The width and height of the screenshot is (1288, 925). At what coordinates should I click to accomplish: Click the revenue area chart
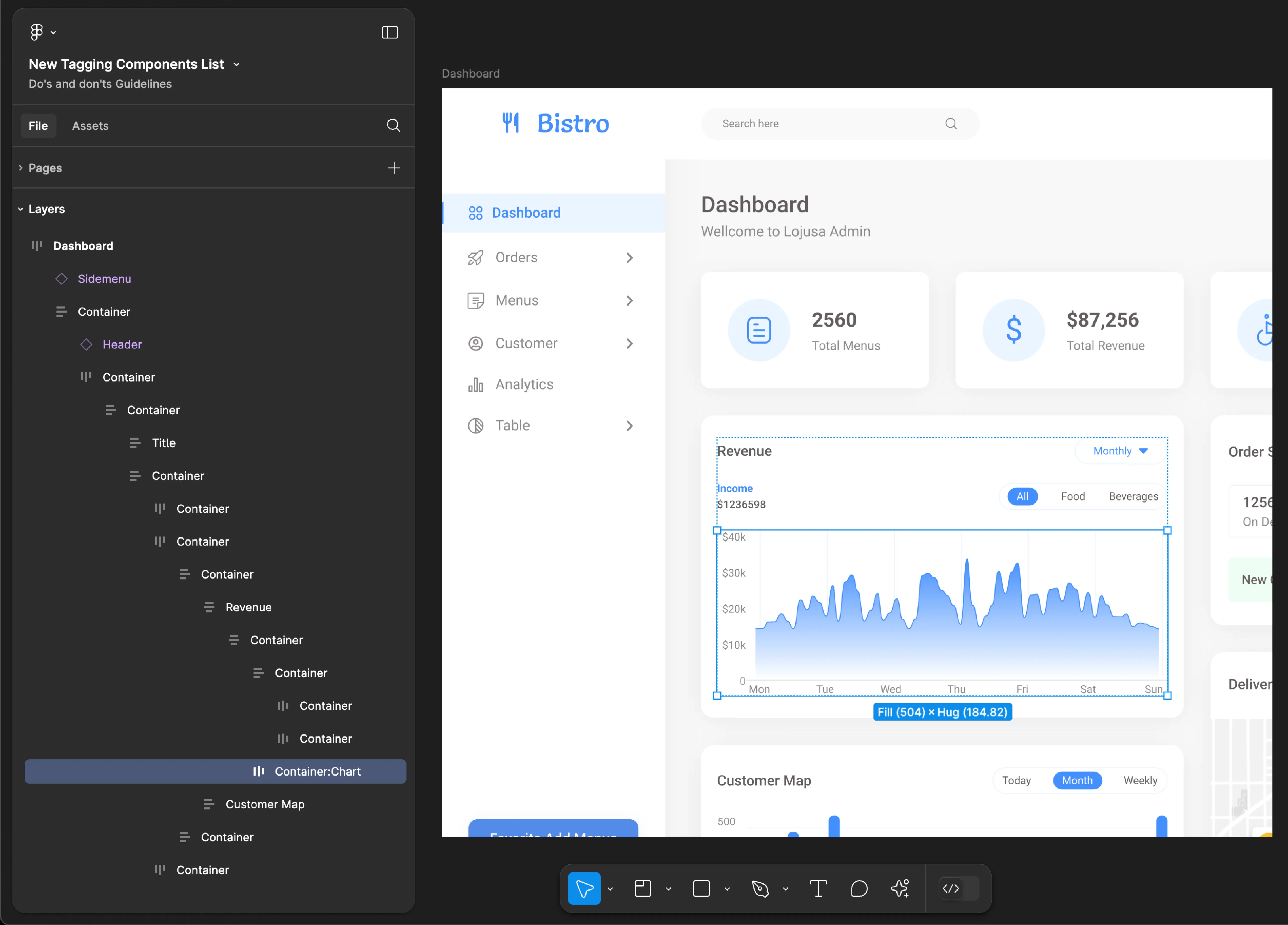click(x=942, y=613)
